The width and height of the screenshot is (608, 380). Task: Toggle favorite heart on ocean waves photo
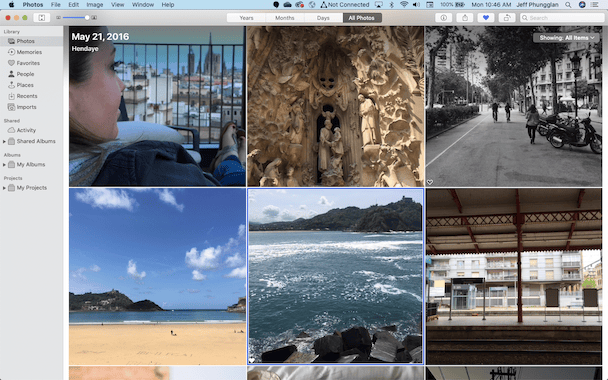coord(252,361)
